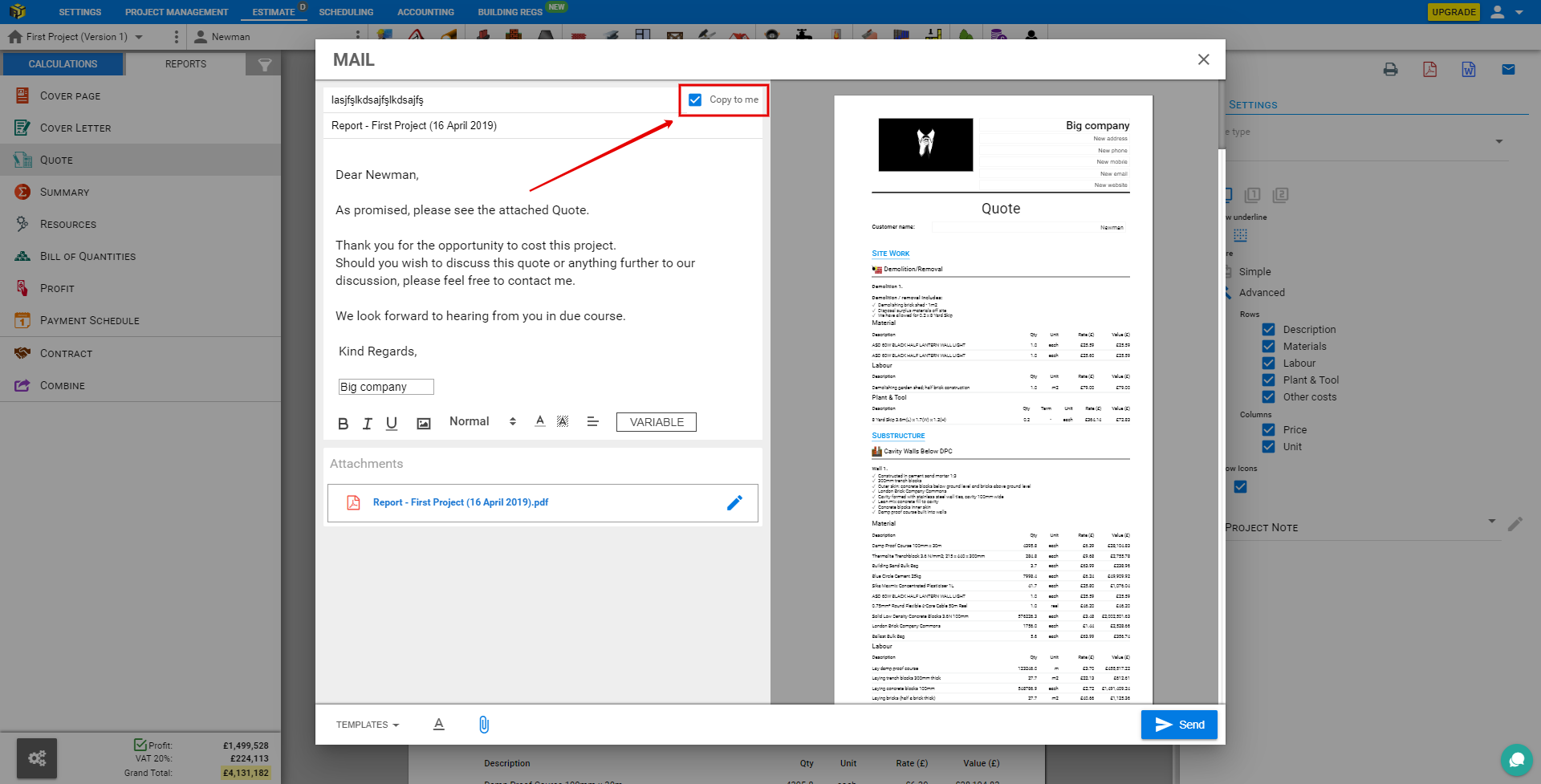Image resolution: width=1541 pixels, height=784 pixels.
Task: Close the MAIL dialog
Action: (1203, 59)
